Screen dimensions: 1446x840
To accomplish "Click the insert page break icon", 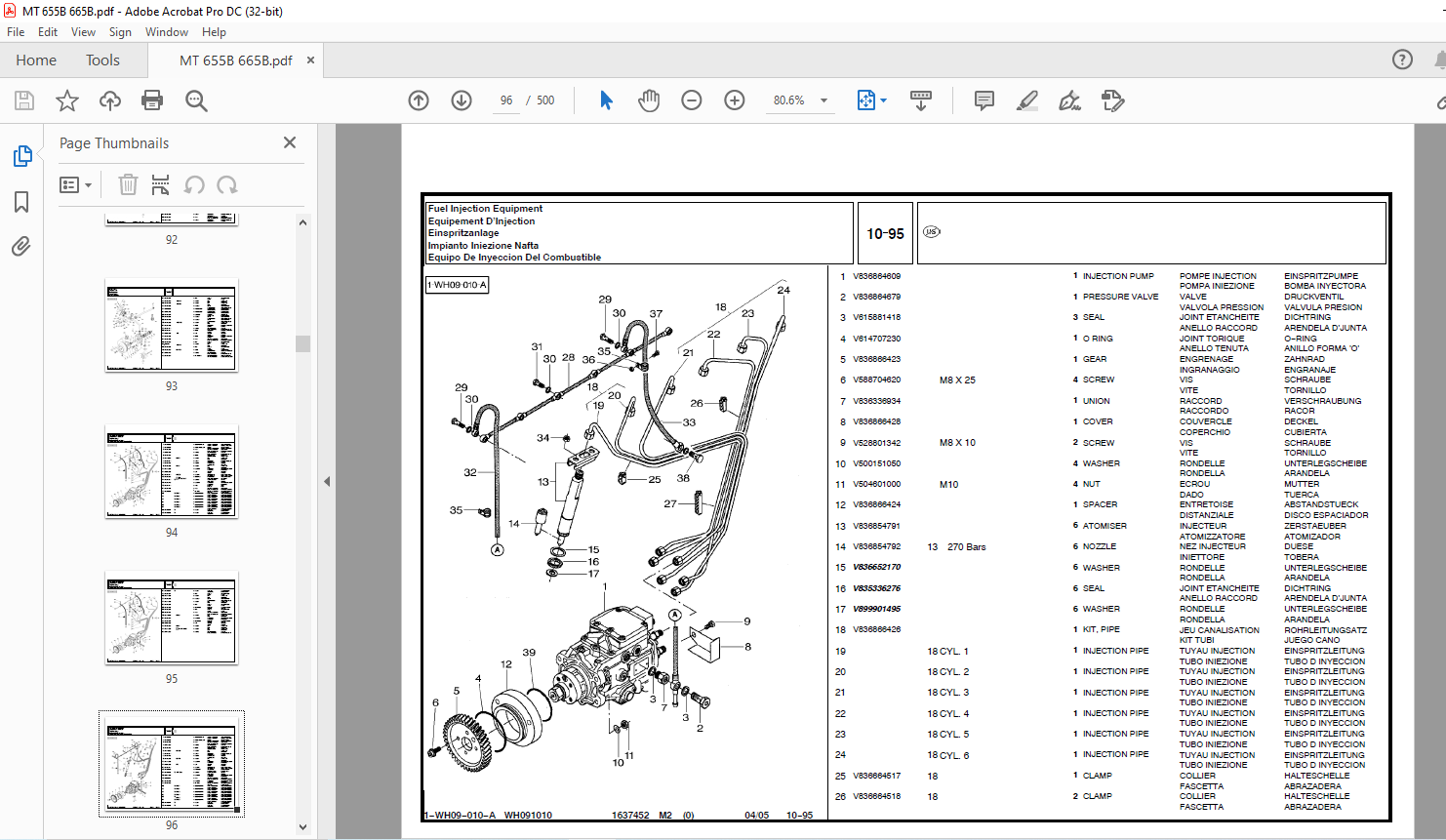I will click(x=161, y=184).
